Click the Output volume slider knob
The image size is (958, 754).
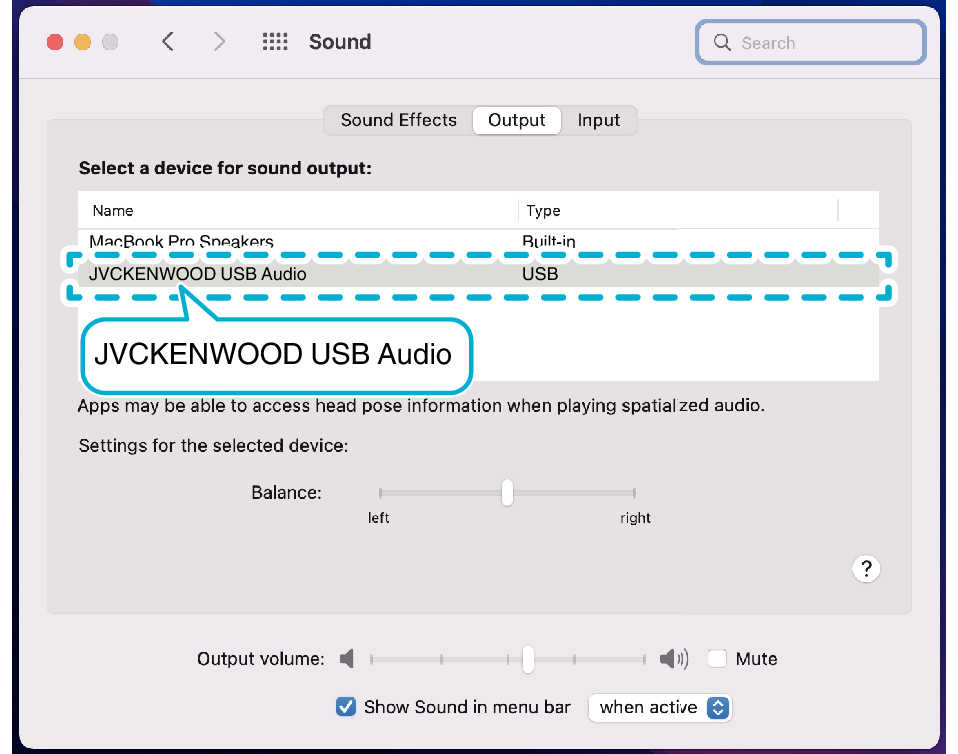(x=528, y=659)
